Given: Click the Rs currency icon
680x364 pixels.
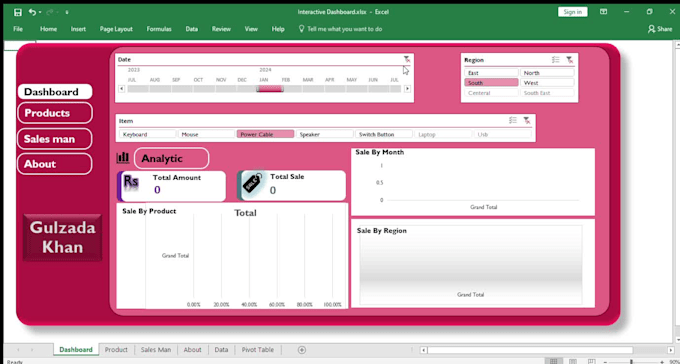Looking at the screenshot, I should (x=131, y=181).
